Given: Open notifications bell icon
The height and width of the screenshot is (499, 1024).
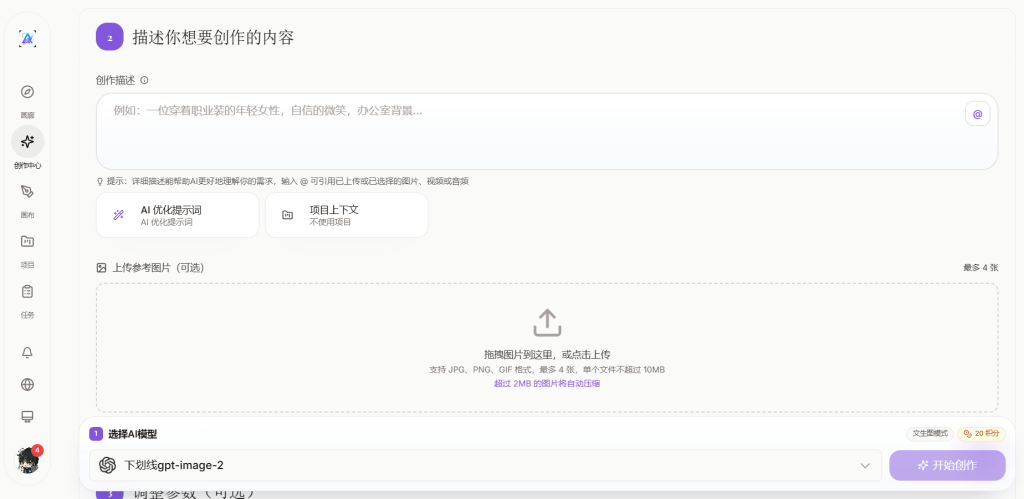Looking at the screenshot, I should [27, 353].
